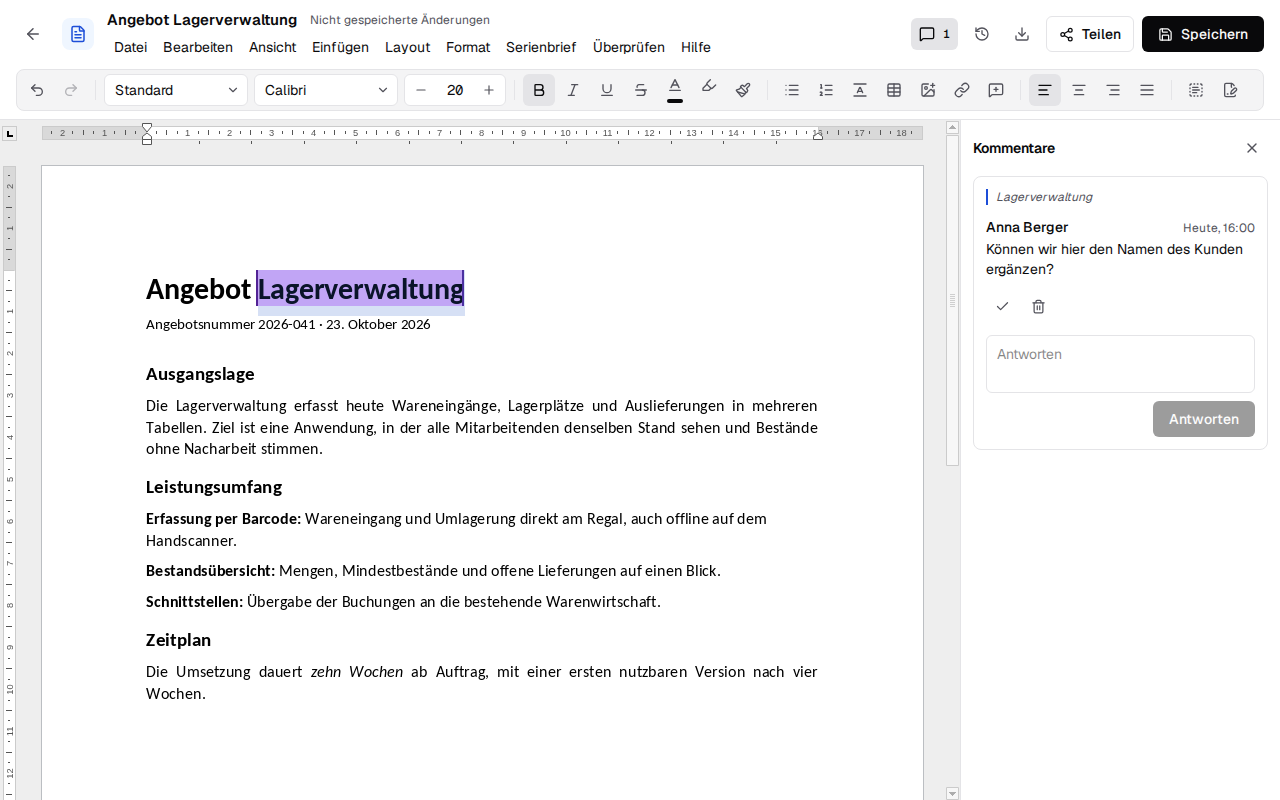This screenshot has width=1280, height=800.
Task: Toggle italic formatting
Action: [573, 90]
